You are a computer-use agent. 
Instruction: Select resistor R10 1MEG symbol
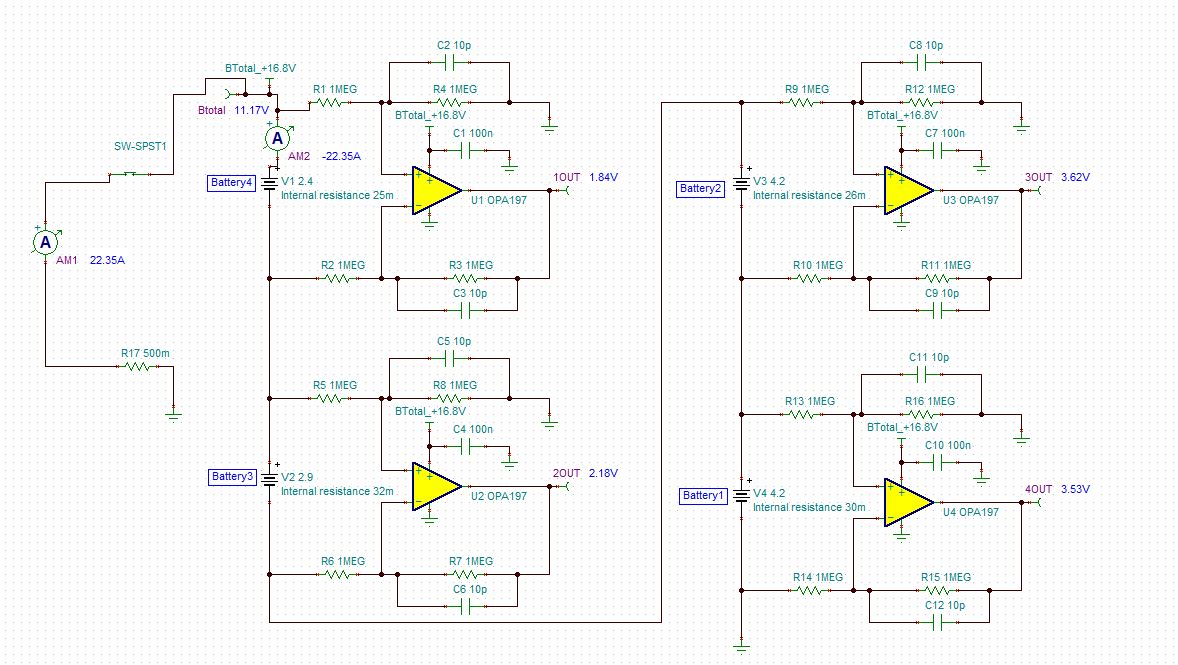[810, 279]
